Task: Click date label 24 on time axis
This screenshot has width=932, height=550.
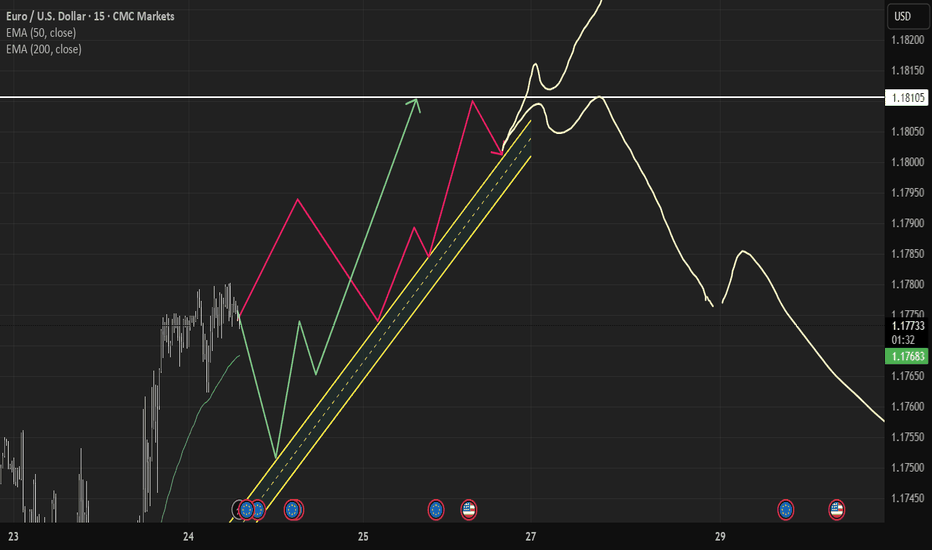Action: point(188,536)
